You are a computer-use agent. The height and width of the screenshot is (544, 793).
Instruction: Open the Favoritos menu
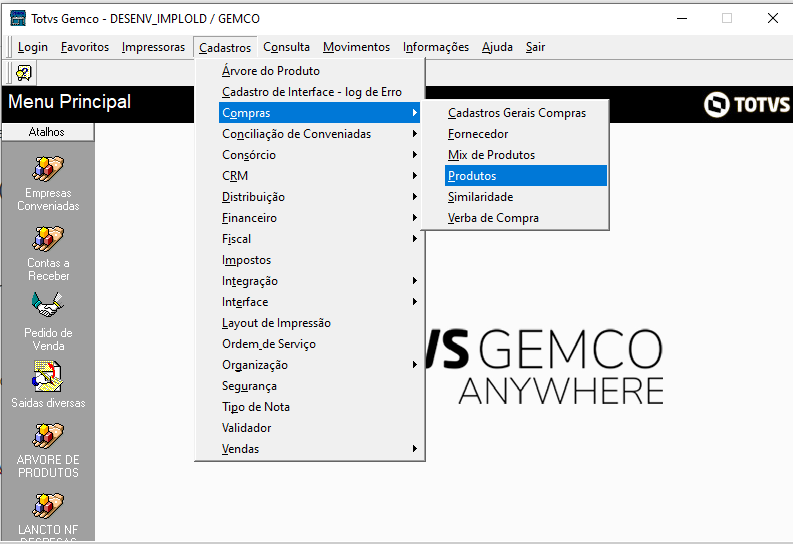click(85, 47)
